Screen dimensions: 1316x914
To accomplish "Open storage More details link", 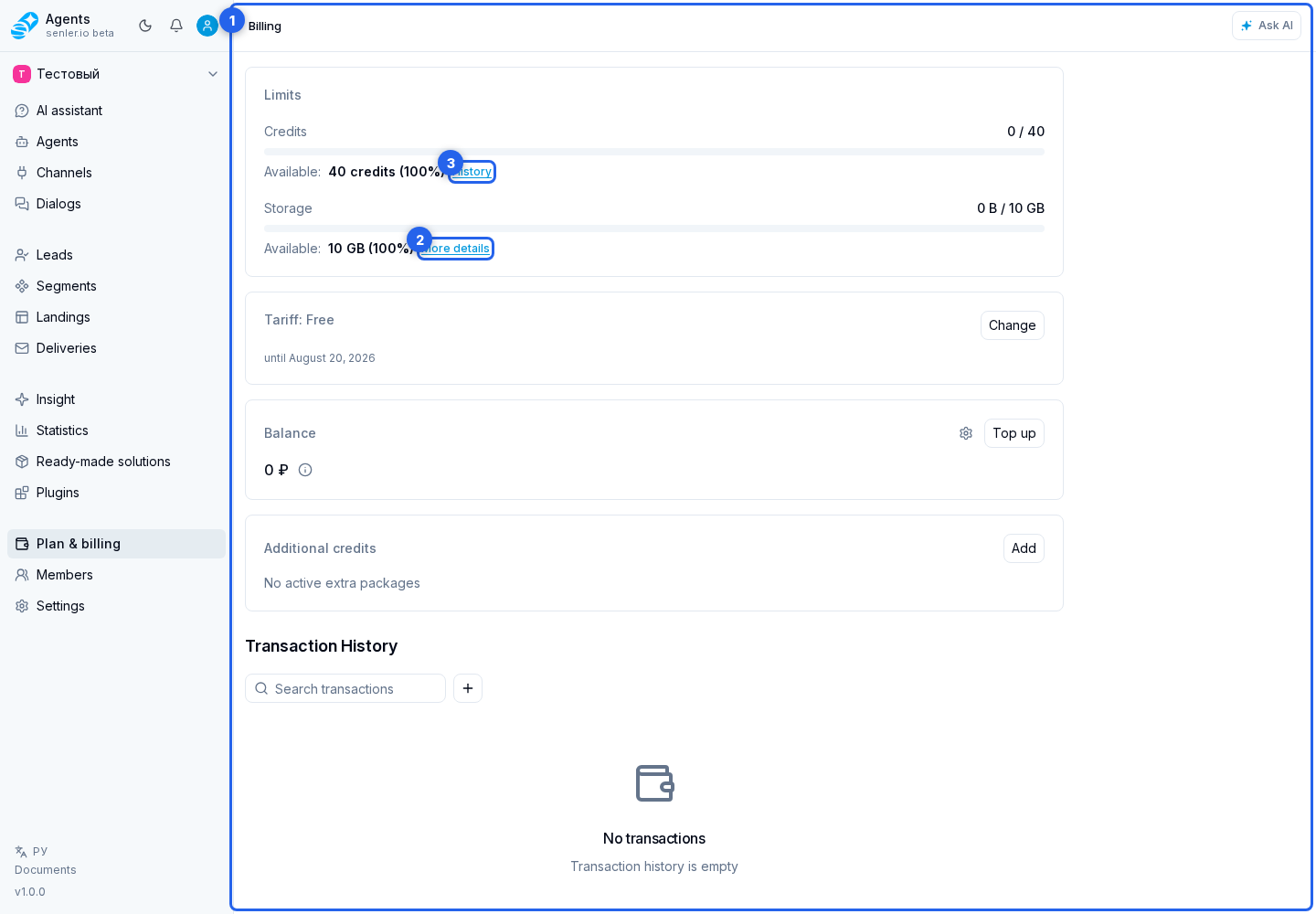I will coord(455,249).
